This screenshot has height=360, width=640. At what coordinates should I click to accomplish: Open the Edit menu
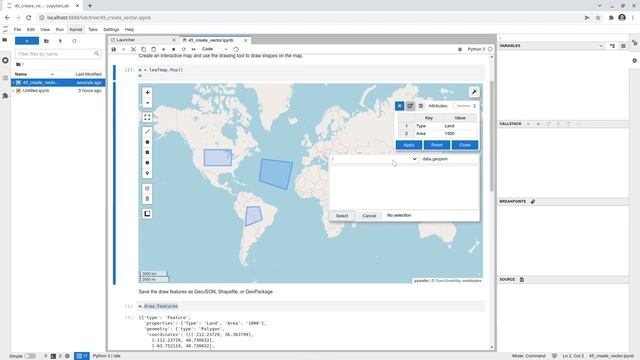[x=31, y=30]
